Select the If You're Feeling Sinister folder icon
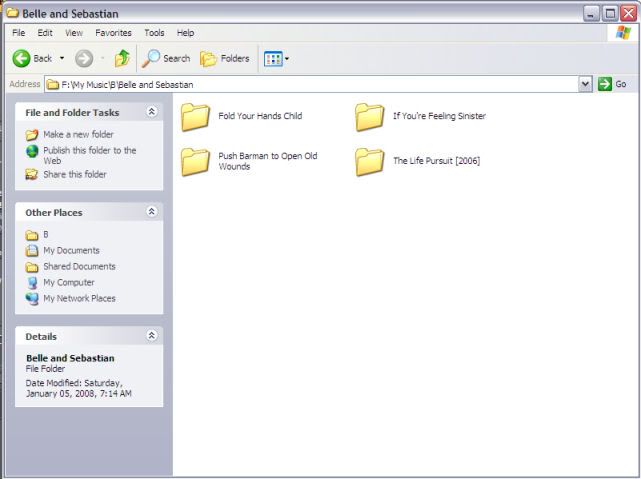 coord(370,117)
